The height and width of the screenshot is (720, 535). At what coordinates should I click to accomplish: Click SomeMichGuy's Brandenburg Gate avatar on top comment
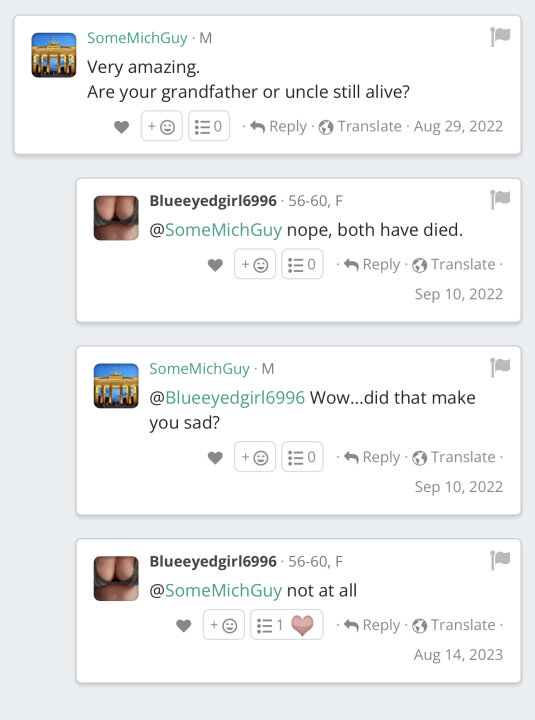pyautogui.click(x=54, y=55)
